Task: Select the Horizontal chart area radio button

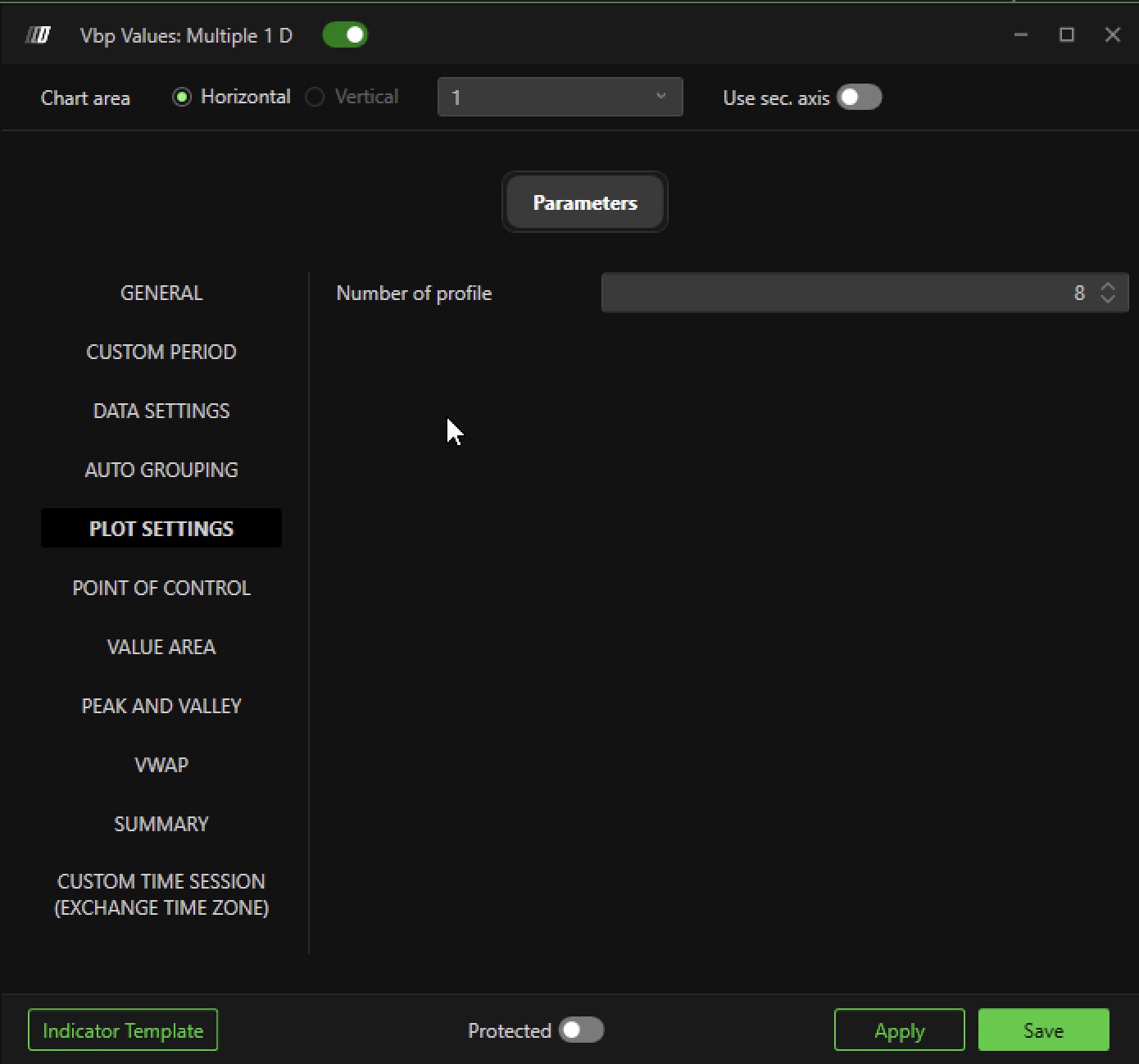Action: point(182,98)
